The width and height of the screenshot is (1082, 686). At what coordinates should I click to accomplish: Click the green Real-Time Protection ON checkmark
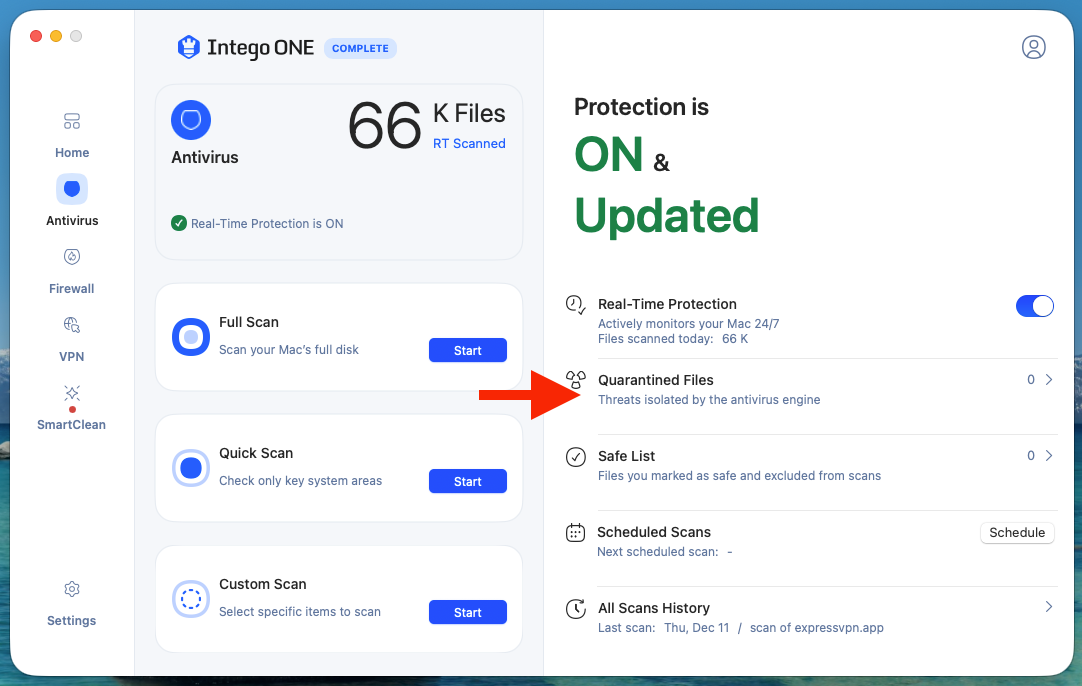click(179, 223)
